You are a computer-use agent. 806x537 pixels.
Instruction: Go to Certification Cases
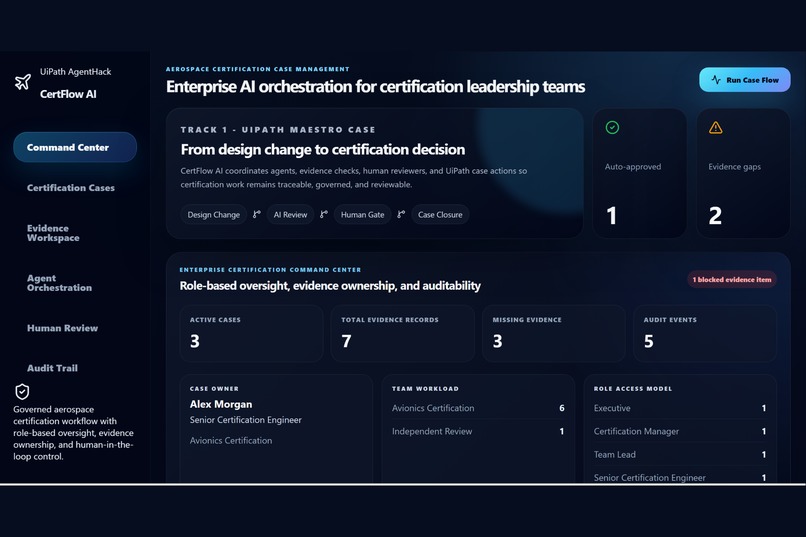[71, 188]
